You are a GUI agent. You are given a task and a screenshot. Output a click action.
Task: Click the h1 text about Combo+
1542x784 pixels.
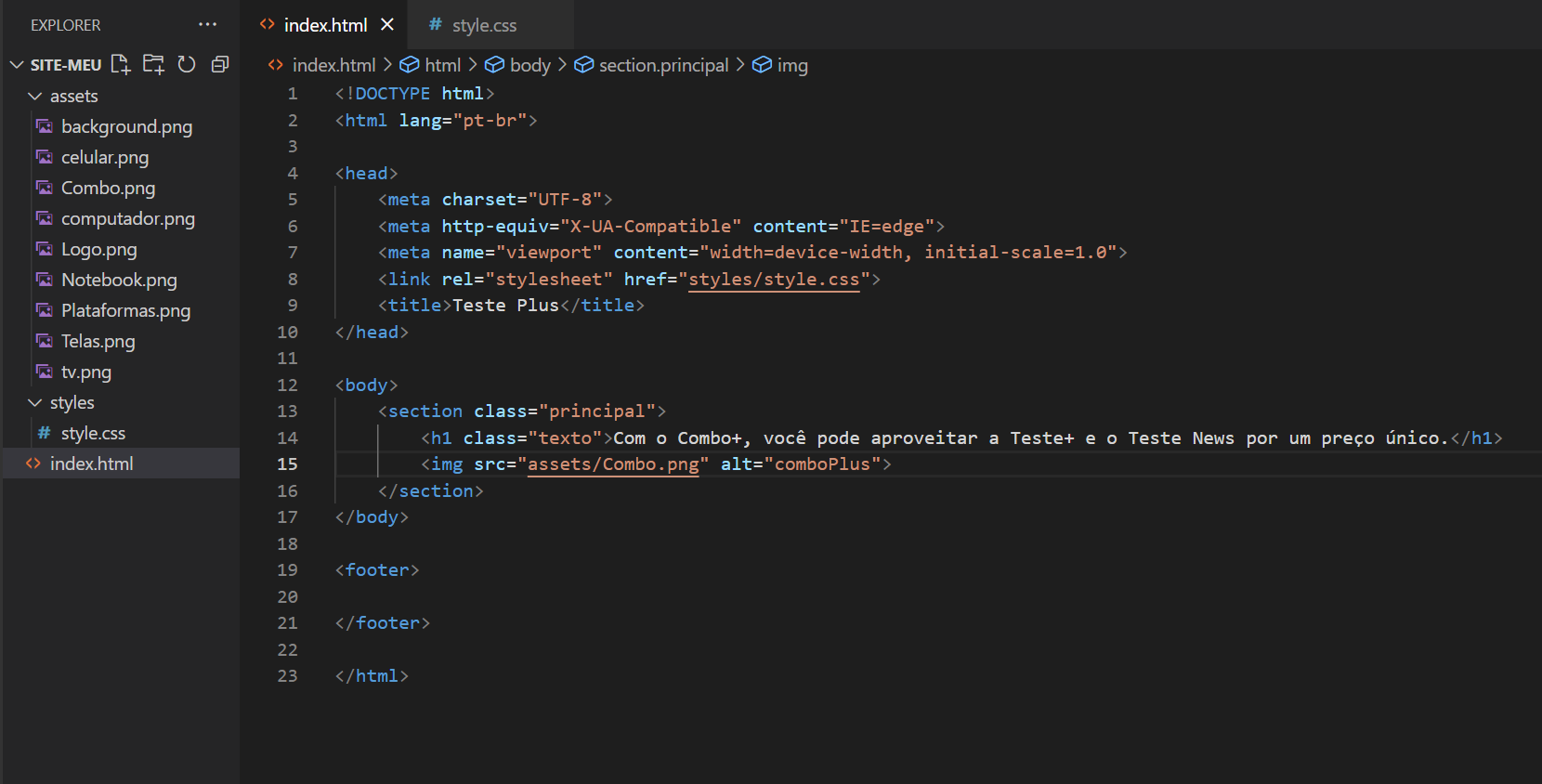click(x=1030, y=438)
